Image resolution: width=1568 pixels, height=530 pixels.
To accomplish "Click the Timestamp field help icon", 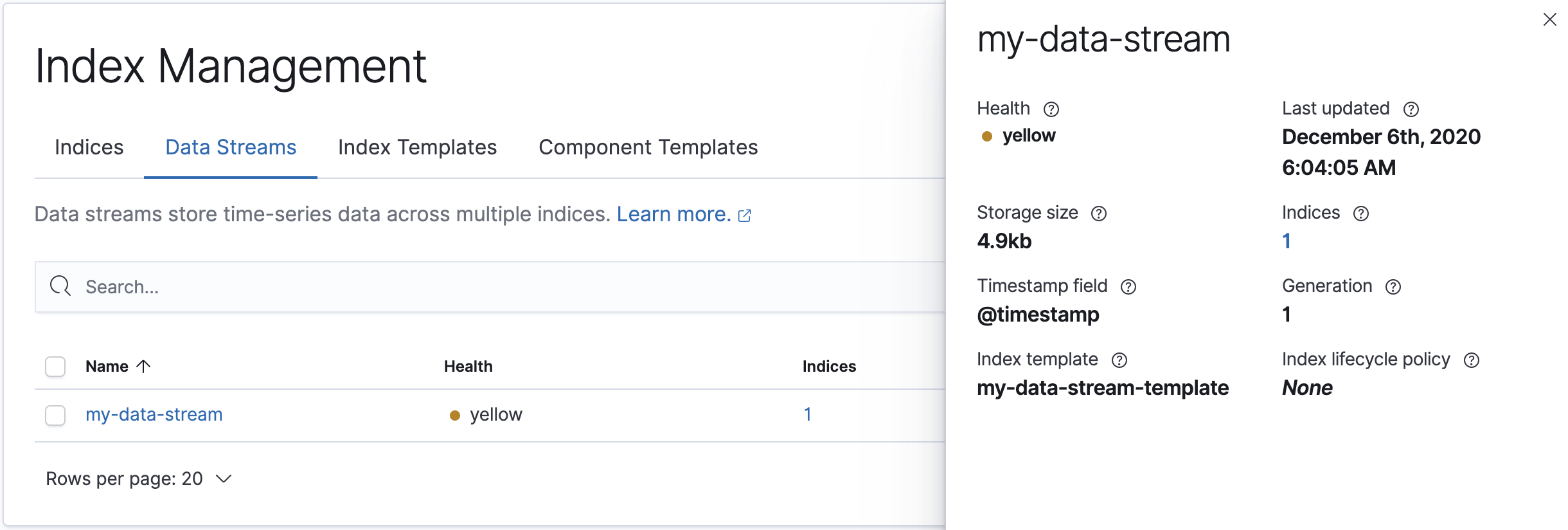I will coord(1128,287).
